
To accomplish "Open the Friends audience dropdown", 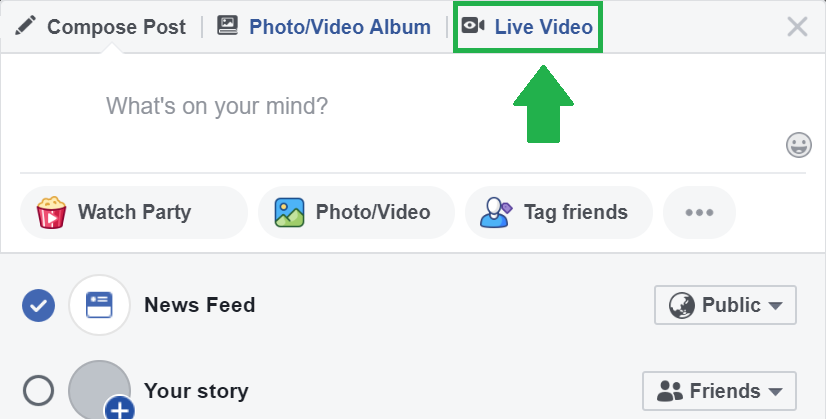I will click(x=719, y=391).
